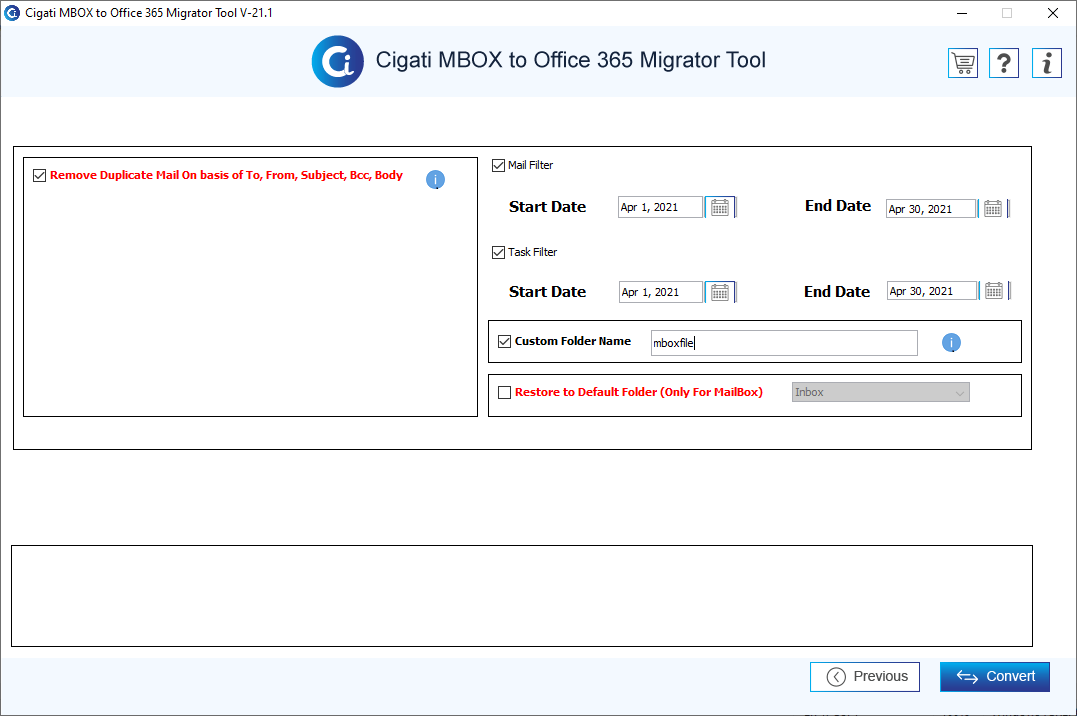Viewport: 1077px width, 716px height.
Task: Open Mail Filter Start Date calendar picker
Action: [x=720, y=207]
